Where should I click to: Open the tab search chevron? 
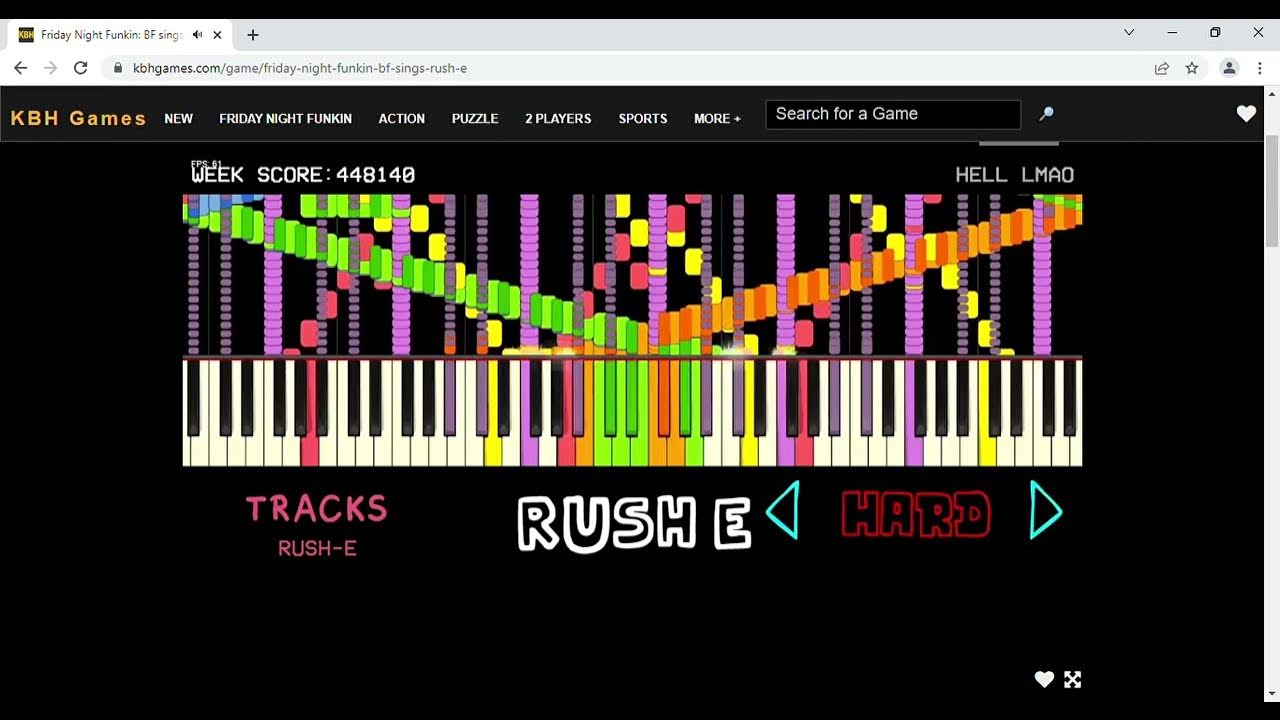[1129, 32]
